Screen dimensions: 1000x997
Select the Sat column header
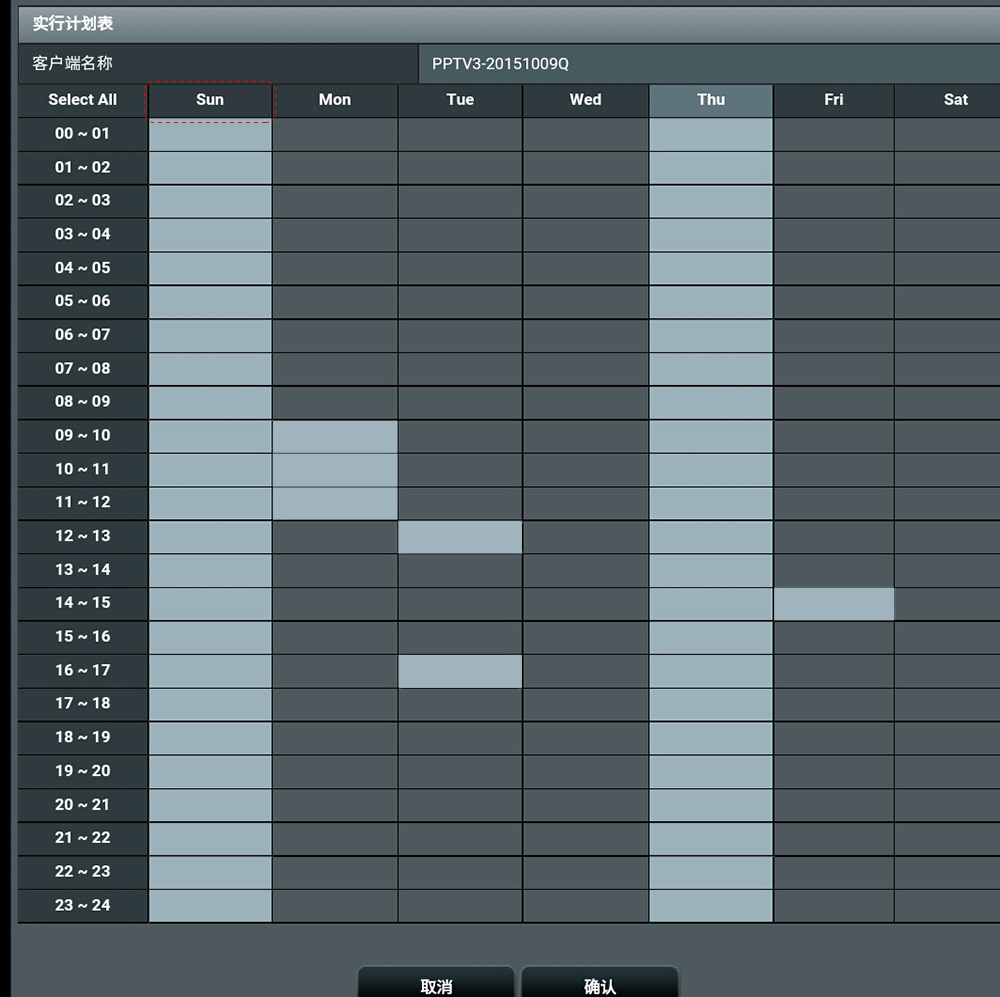click(955, 100)
